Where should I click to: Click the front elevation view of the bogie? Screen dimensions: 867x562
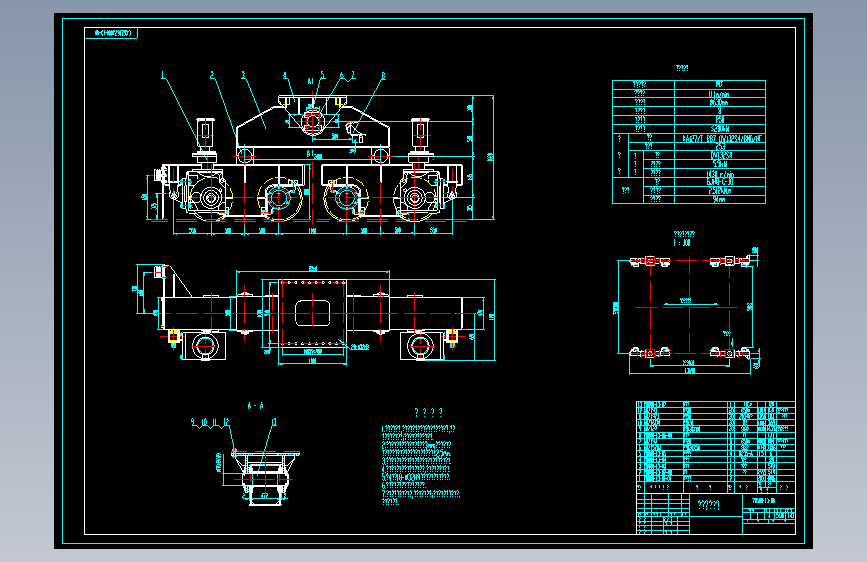(x=312, y=160)
